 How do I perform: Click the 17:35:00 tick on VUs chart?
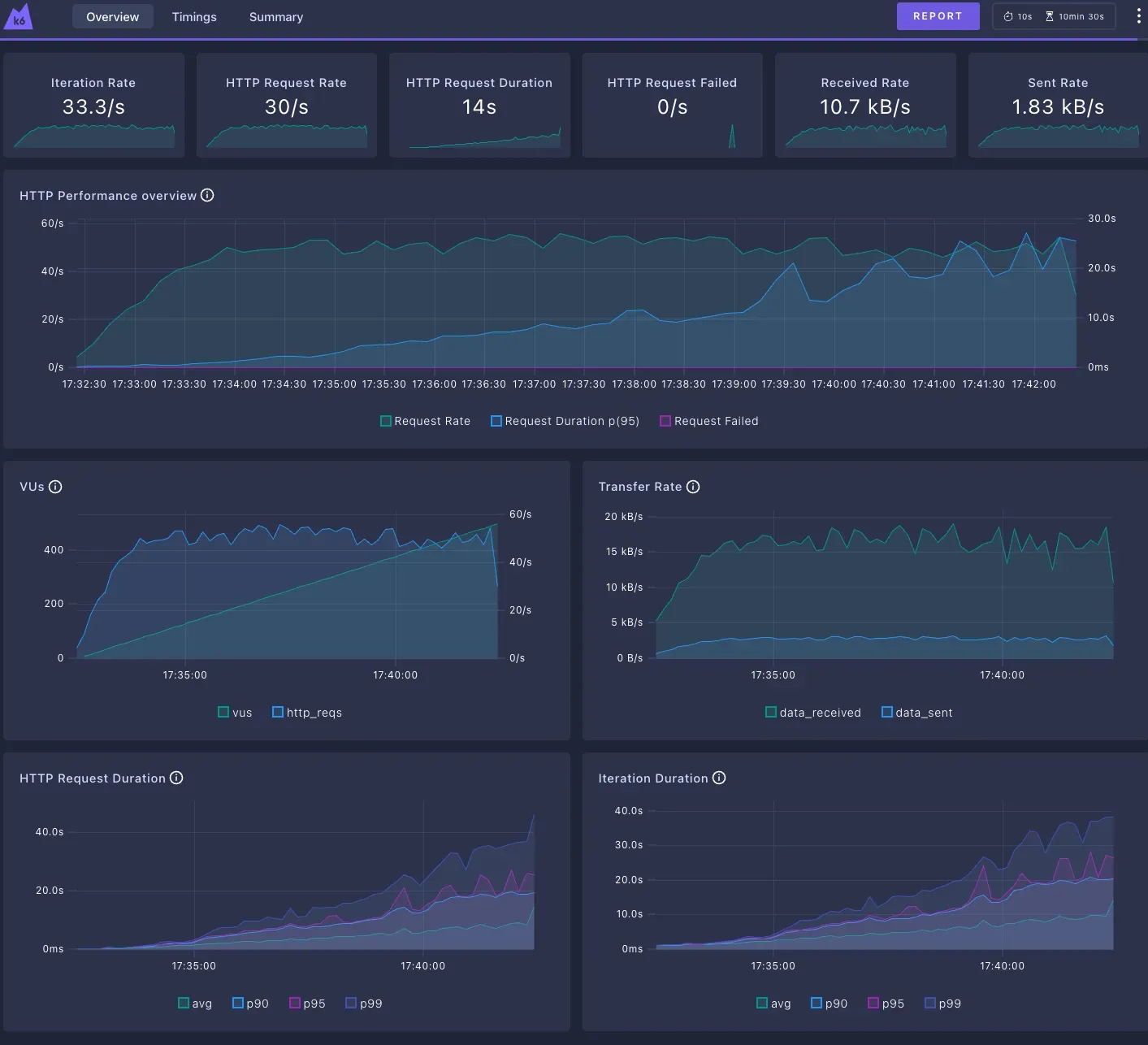point(185,675)
